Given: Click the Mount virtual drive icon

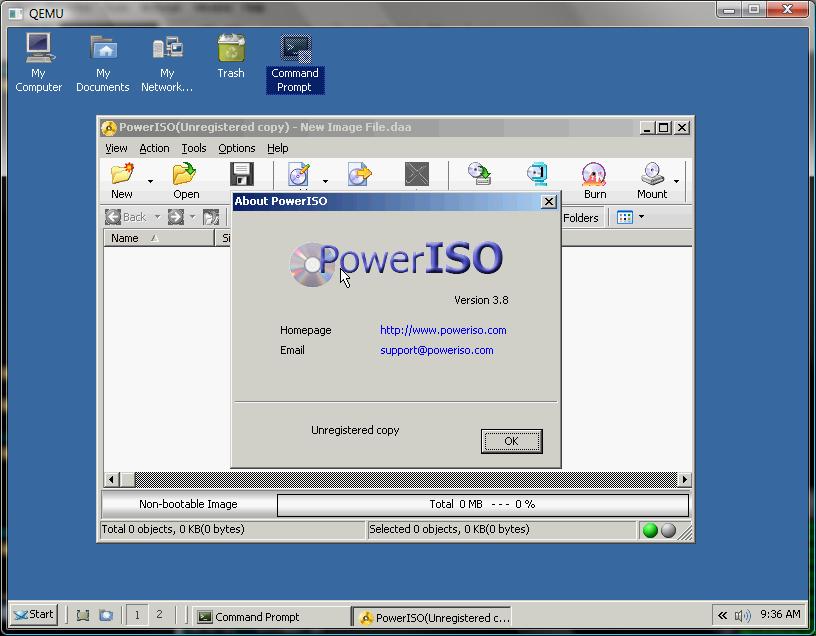Looking at the screenshot, I should 652,177.
